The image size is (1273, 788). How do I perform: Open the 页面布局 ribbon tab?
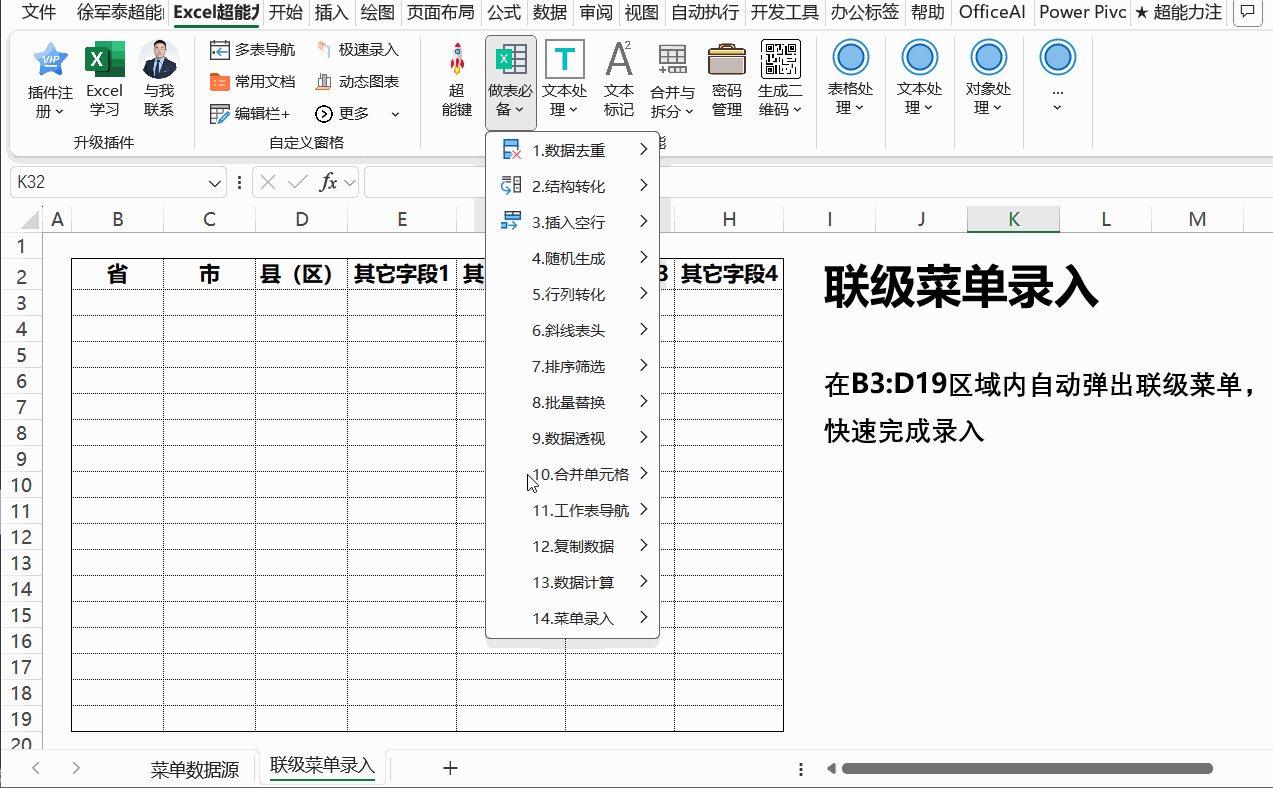tap(441, 12)
